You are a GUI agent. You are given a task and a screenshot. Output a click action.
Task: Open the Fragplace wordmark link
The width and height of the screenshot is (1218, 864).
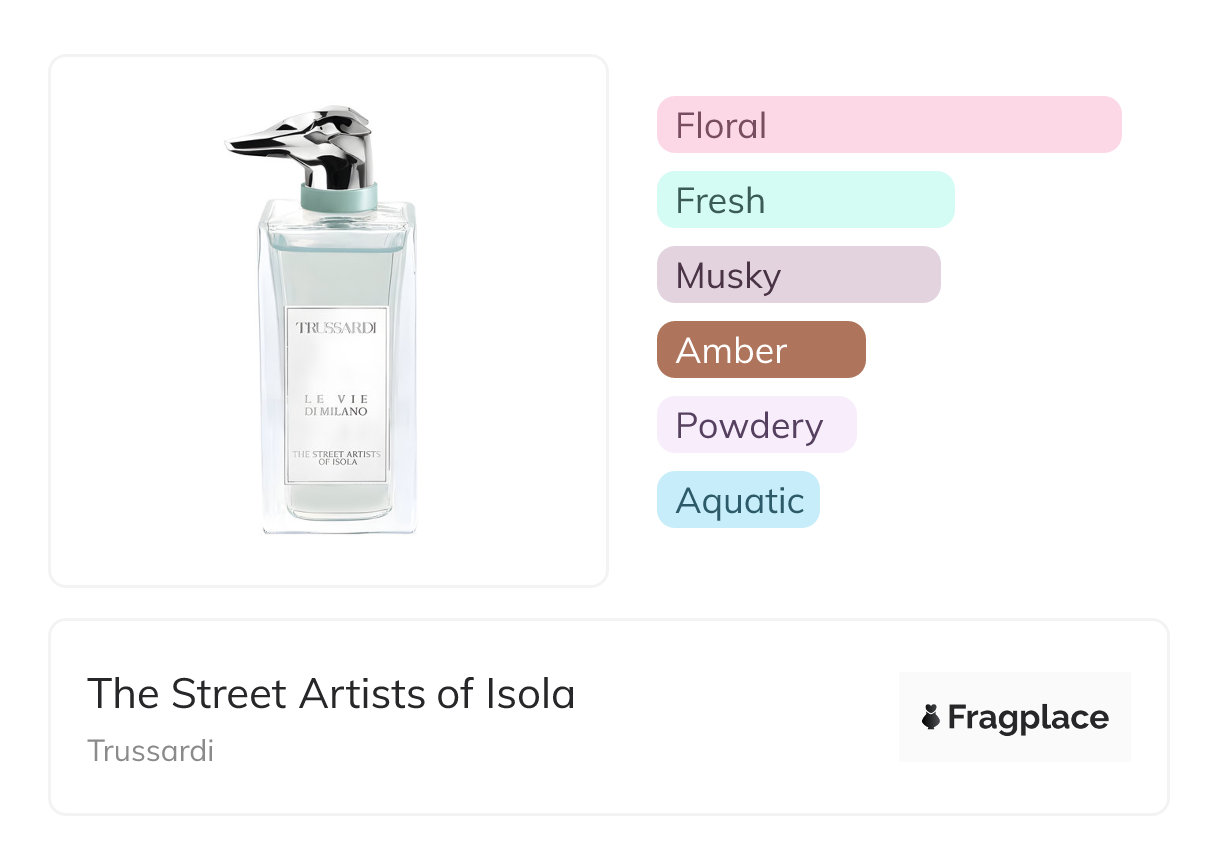pyautogui.click(x=1014, y=717)
